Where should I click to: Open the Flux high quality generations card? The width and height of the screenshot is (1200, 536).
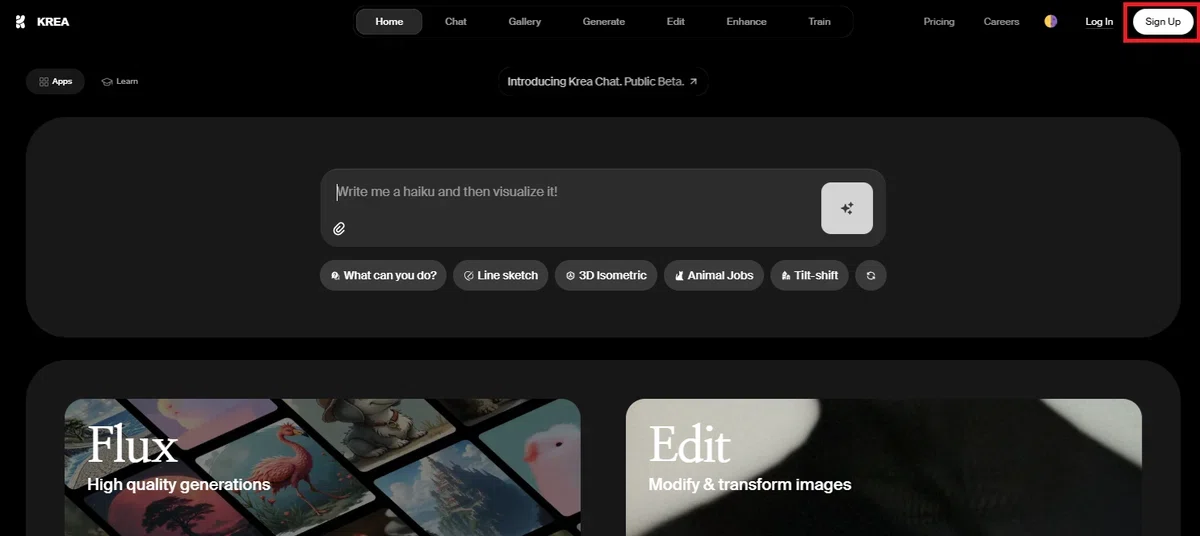[x=322, y=467]
